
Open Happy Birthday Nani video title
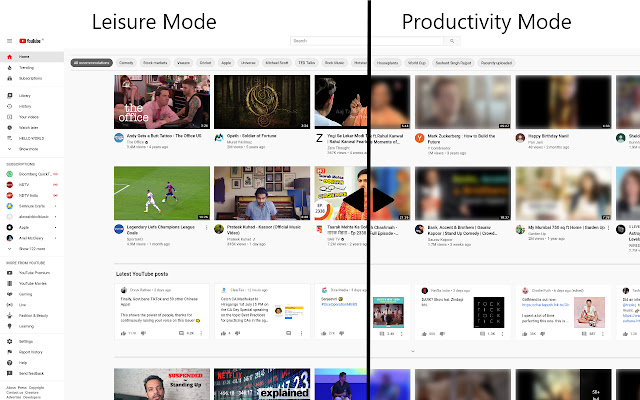[548, 136]
